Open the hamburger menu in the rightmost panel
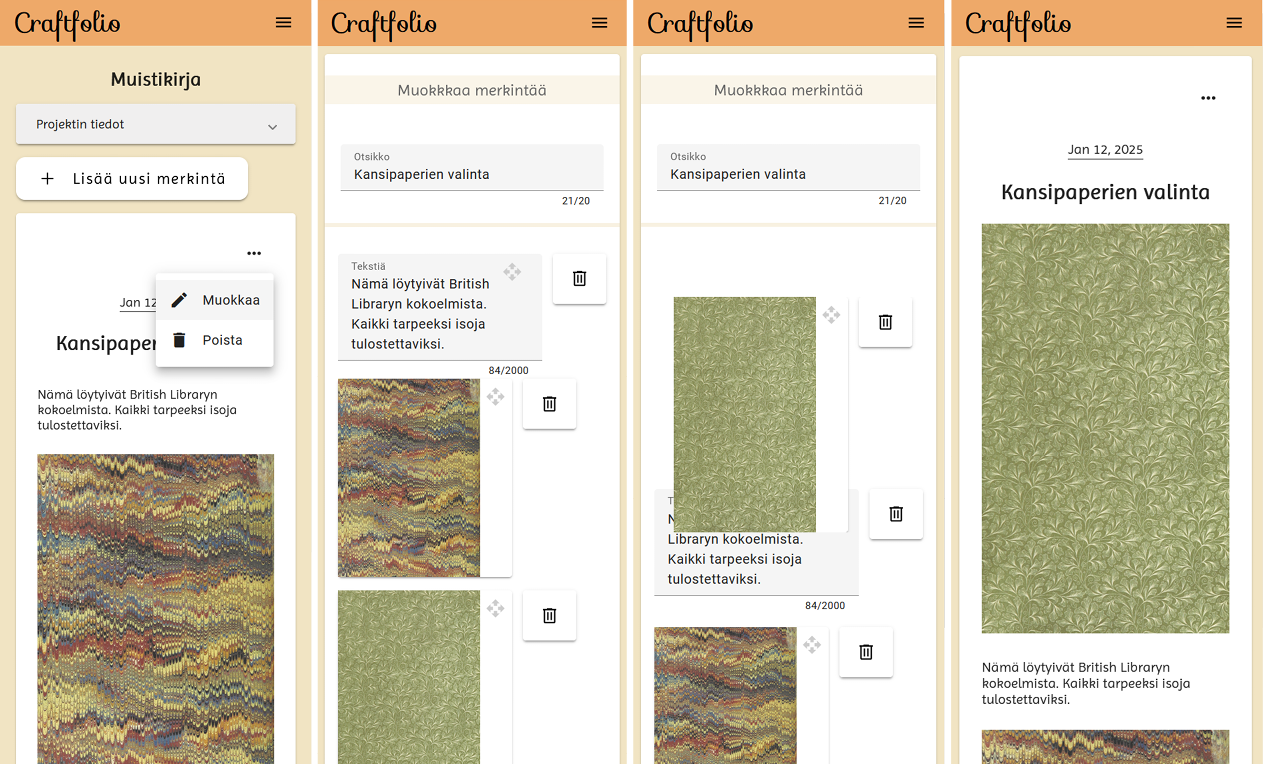Viewport: 1263px width, 764px height. coord(1234,23)
